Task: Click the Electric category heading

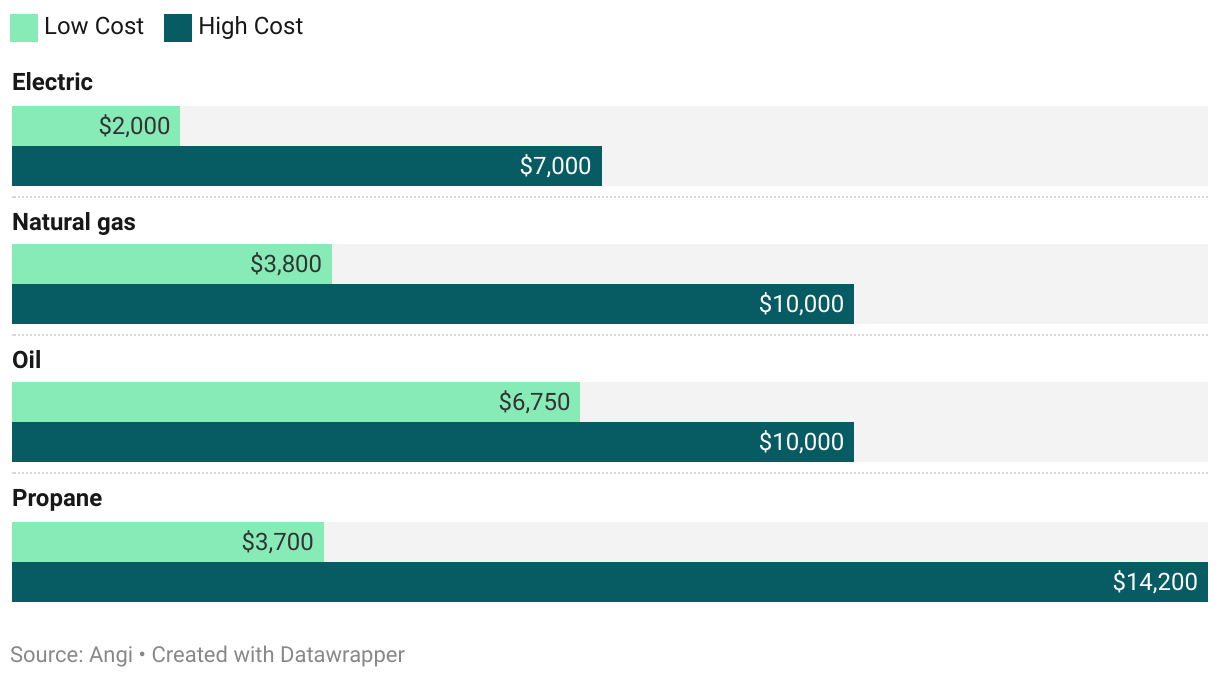Action: pos(52,82)
